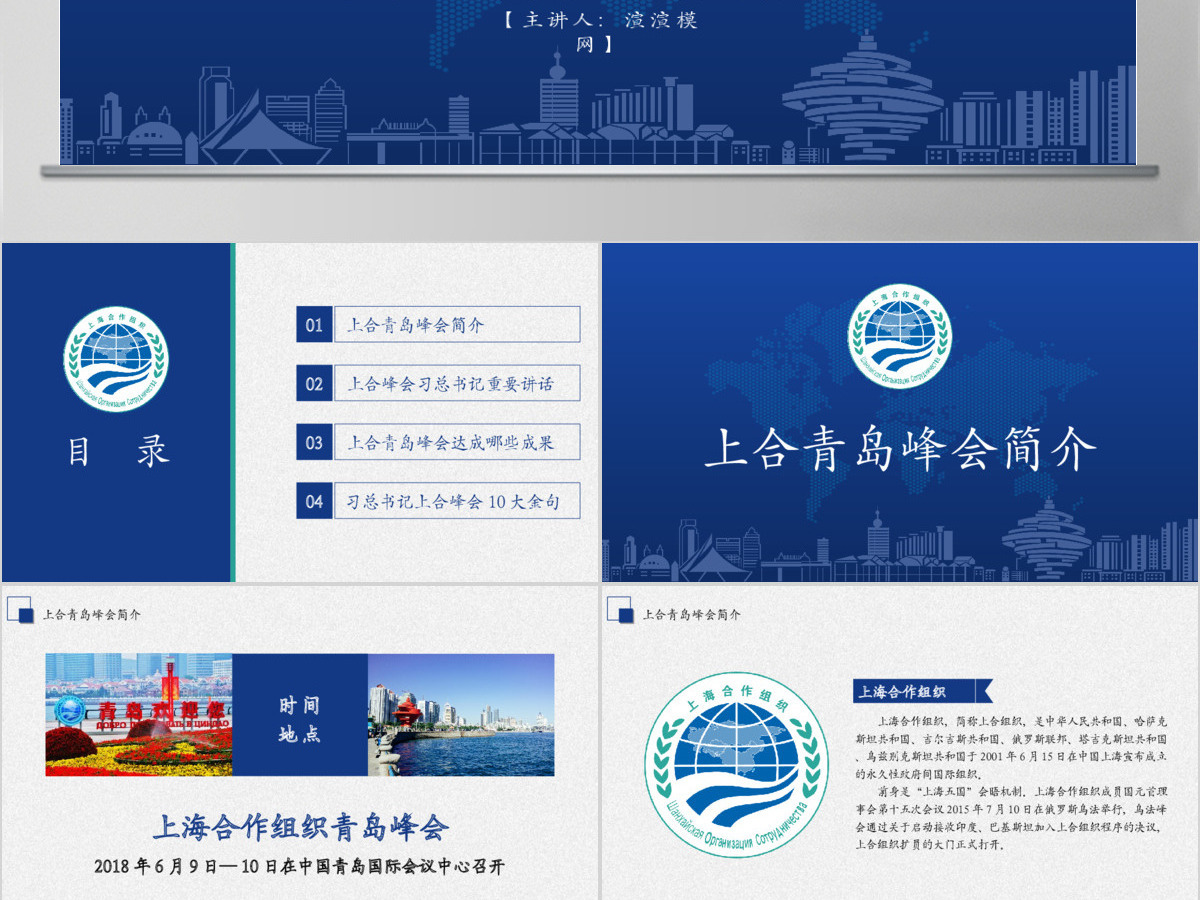This screenshot has width=1200, height=900.
Task: Select the flower bed photo
Action: [x=139, y=715]
